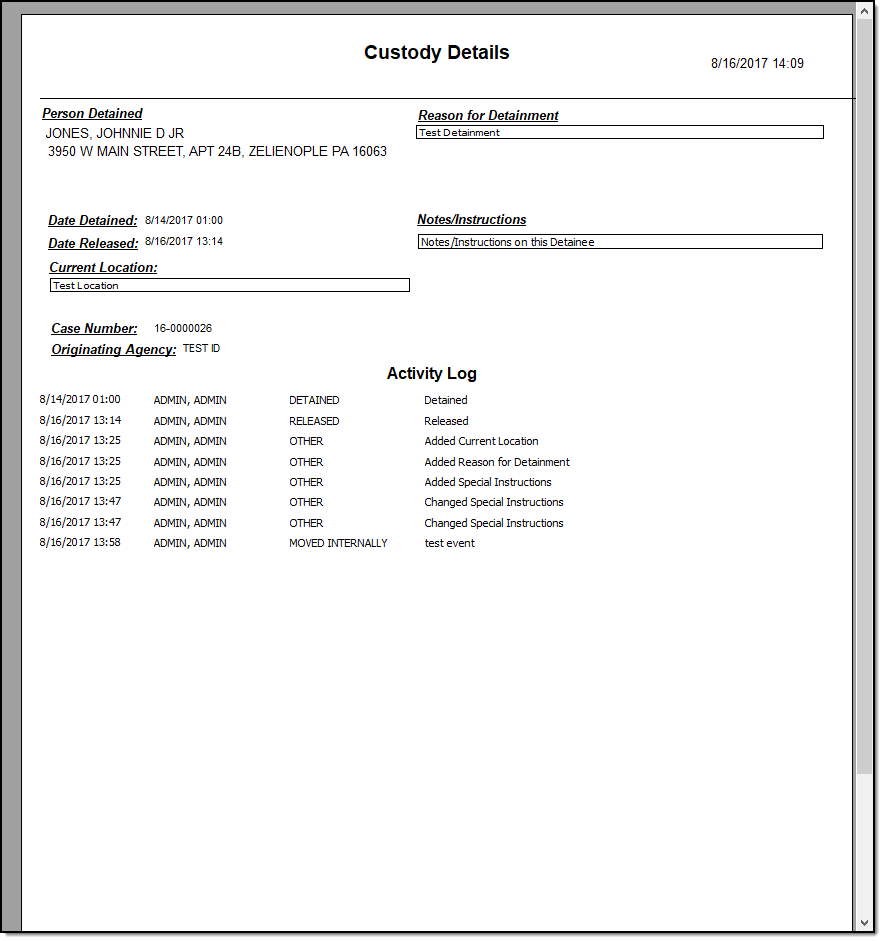This screenshot has height=941, width=883.
Task: Click the scroll down arrow on the vertical scrollbar
Action: tap(865, 923)
